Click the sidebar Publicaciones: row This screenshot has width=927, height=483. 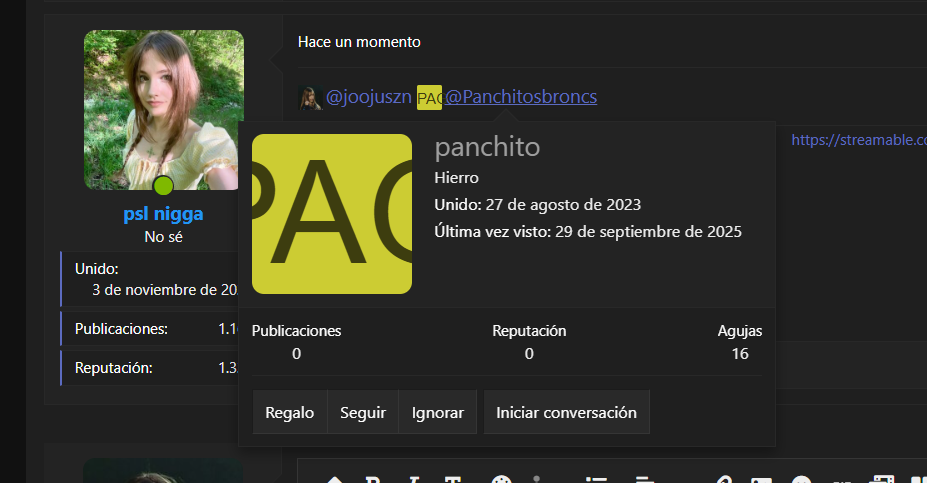click(x=150, y=329)
